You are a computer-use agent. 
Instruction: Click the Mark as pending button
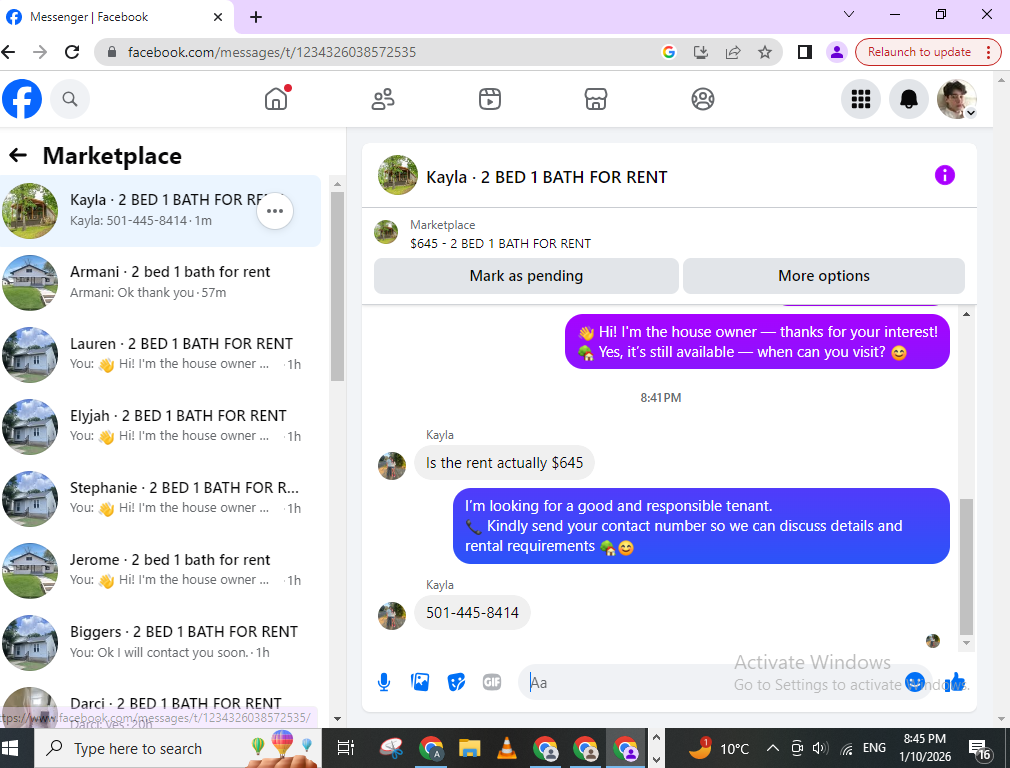[x=526, y=276]
